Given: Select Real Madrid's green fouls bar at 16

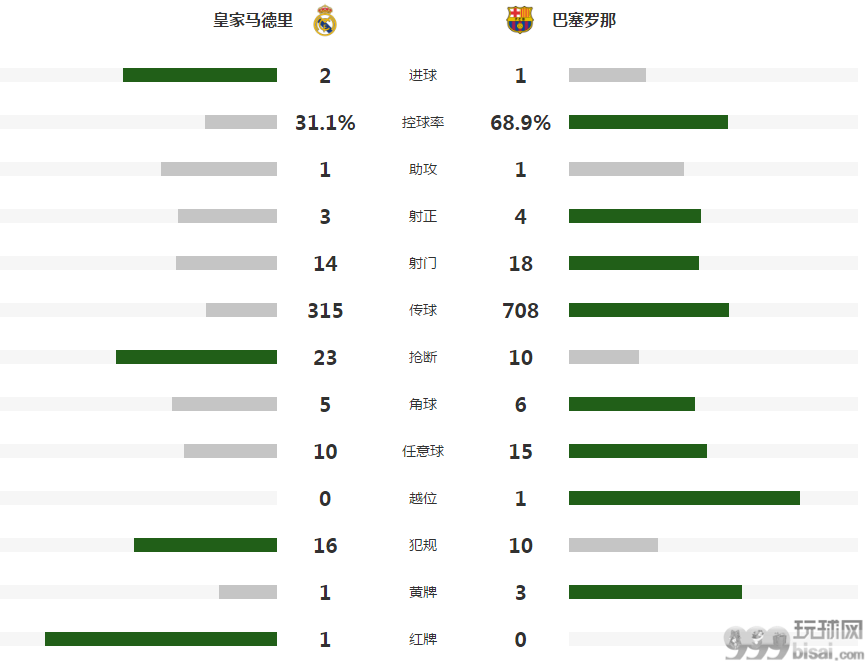Looking at the screenshot, I should pos(205,545).
